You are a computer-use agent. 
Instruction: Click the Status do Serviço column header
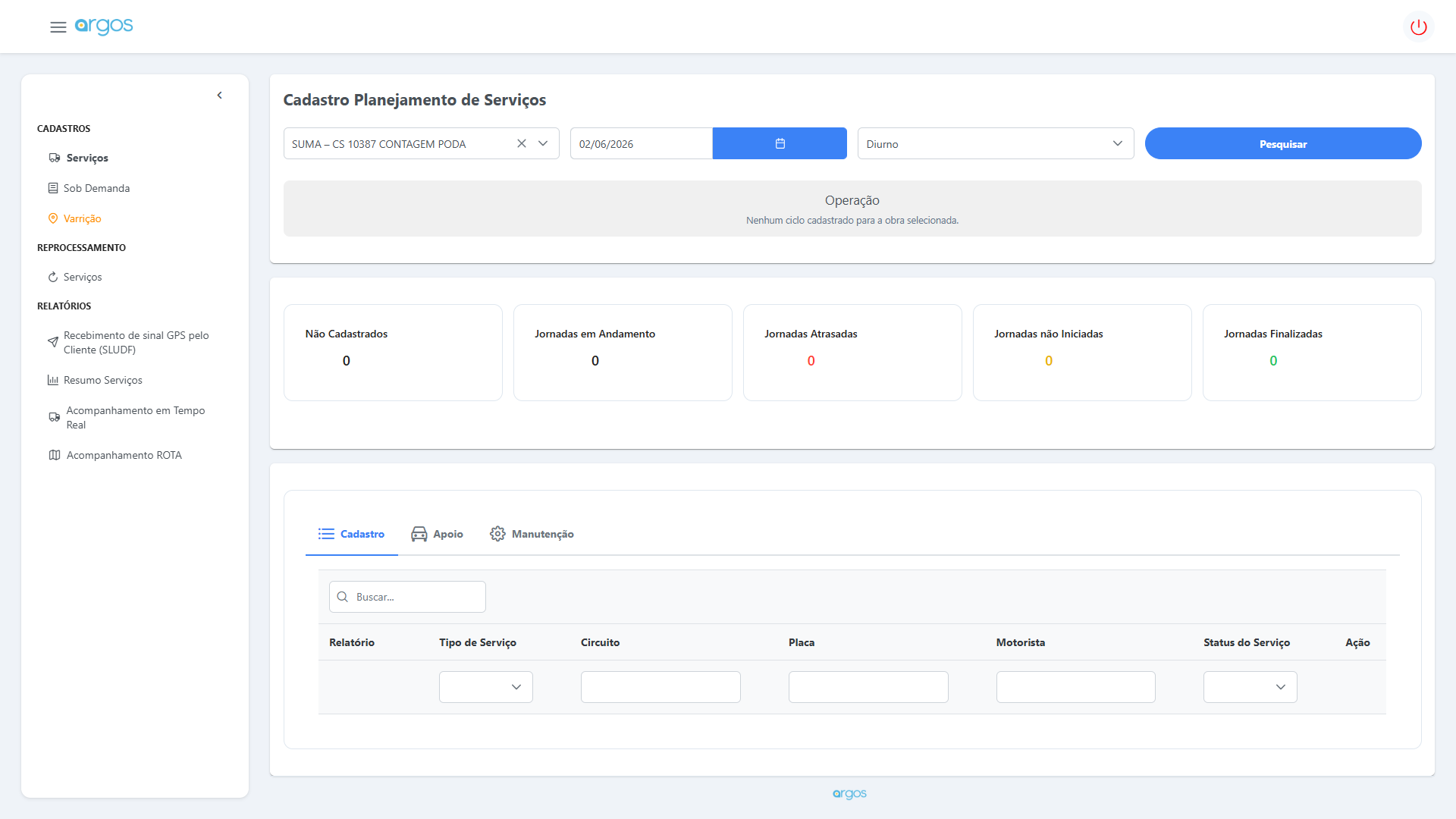click(x=1247, y=642)
